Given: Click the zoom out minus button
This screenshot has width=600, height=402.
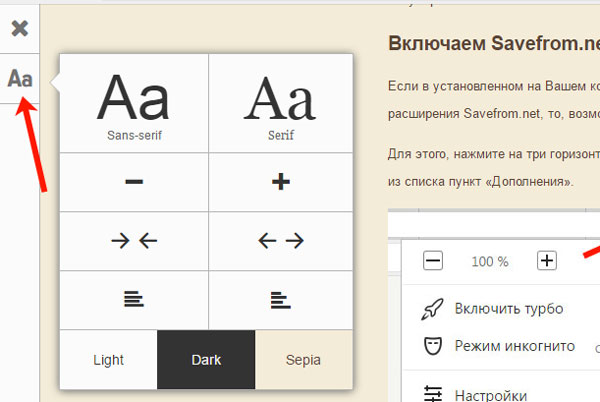Looking at the screenshot, I should (x=433, y=261).
